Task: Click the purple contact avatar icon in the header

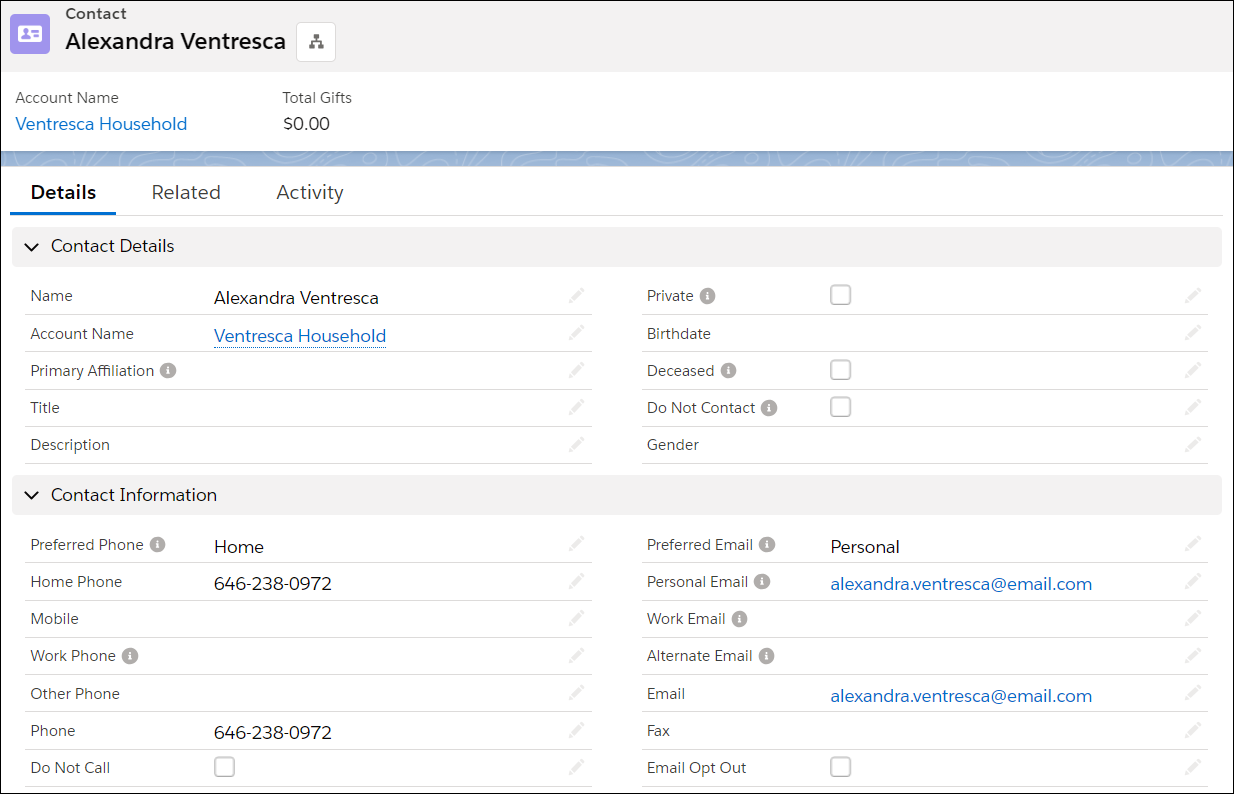Action: (29, 33)
